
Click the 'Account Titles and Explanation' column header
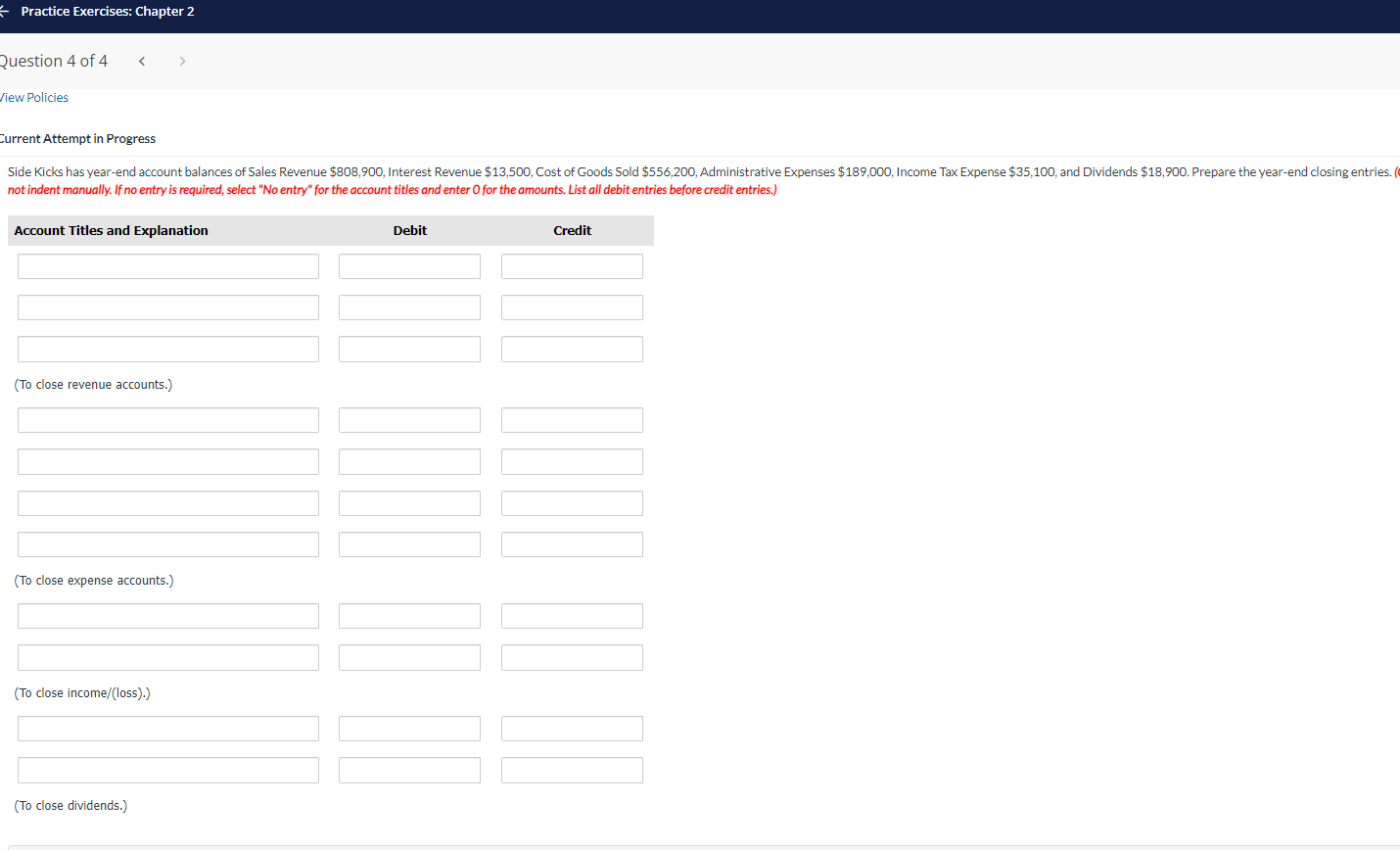(111, 230)
